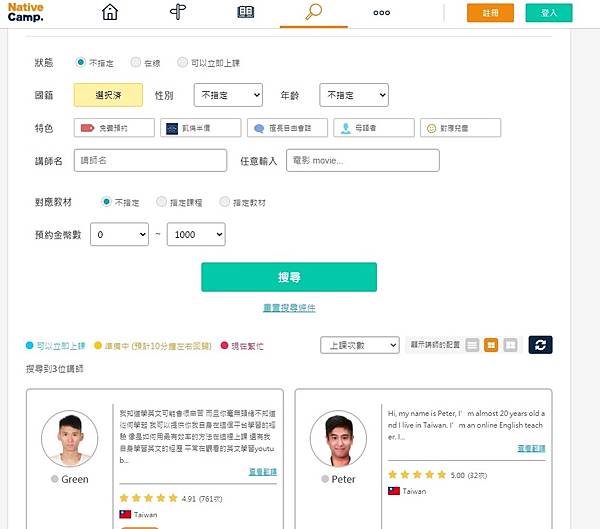The height and width of the screenshot is (529, 600).
Task: Open the magnifier search tab
Action: pos(313,12)
